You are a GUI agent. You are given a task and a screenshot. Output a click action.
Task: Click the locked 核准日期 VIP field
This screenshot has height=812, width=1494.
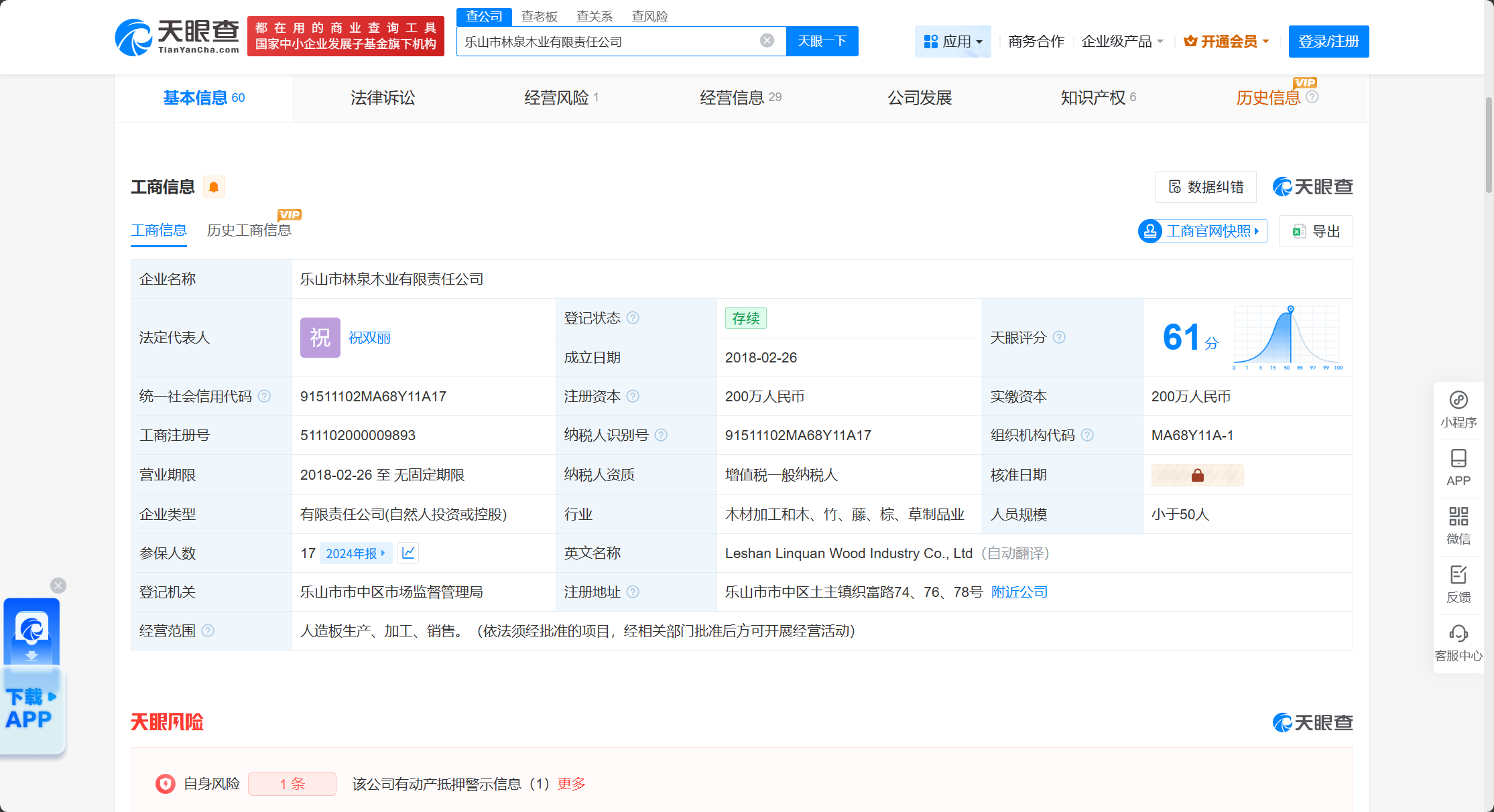tap(1197, 475)
